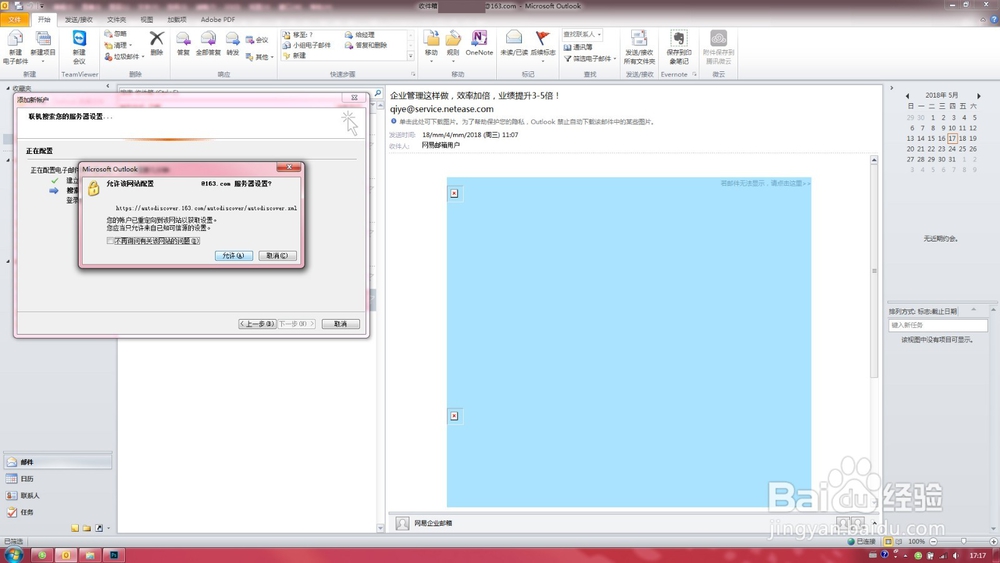Switch to the 文件夹 tab

click(116, 20)
